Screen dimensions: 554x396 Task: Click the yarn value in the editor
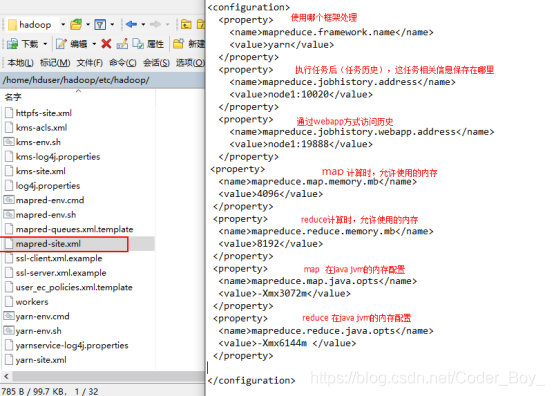click(279, 45)
